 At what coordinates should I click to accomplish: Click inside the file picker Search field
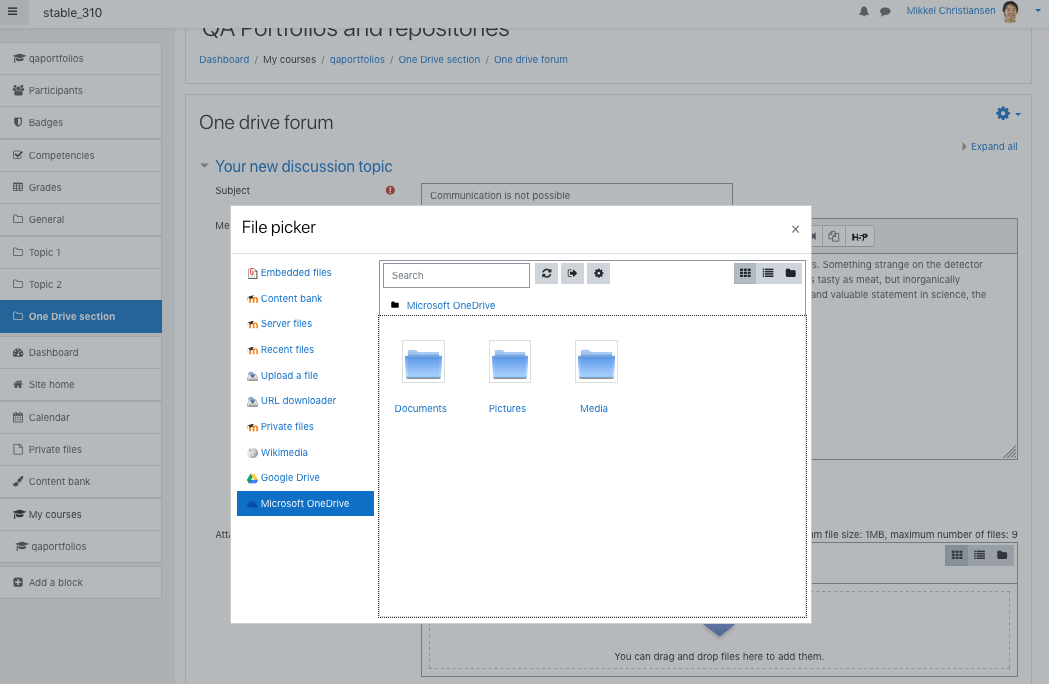[456, 275]
